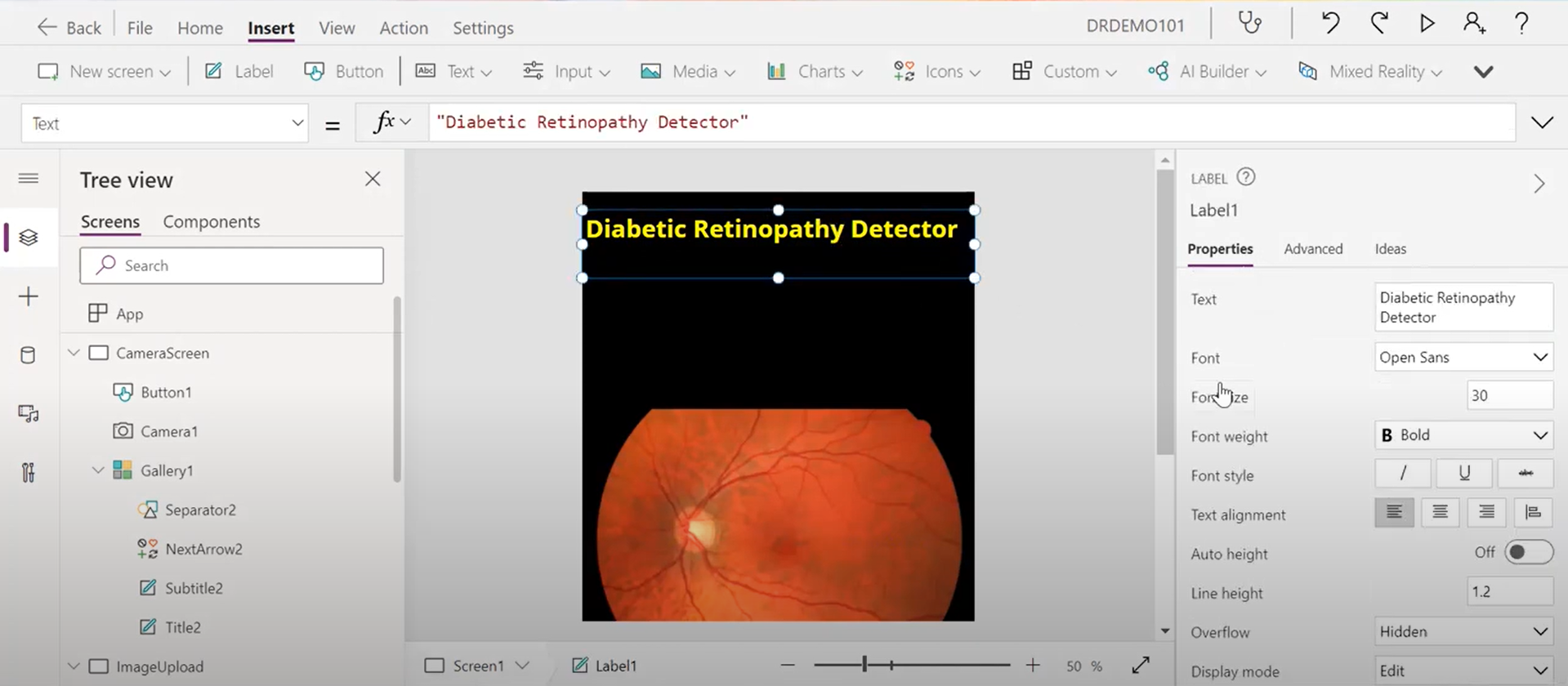Open the Insert plus pane
This screenshot has width=1568, height=686.
tap(29, 296)
